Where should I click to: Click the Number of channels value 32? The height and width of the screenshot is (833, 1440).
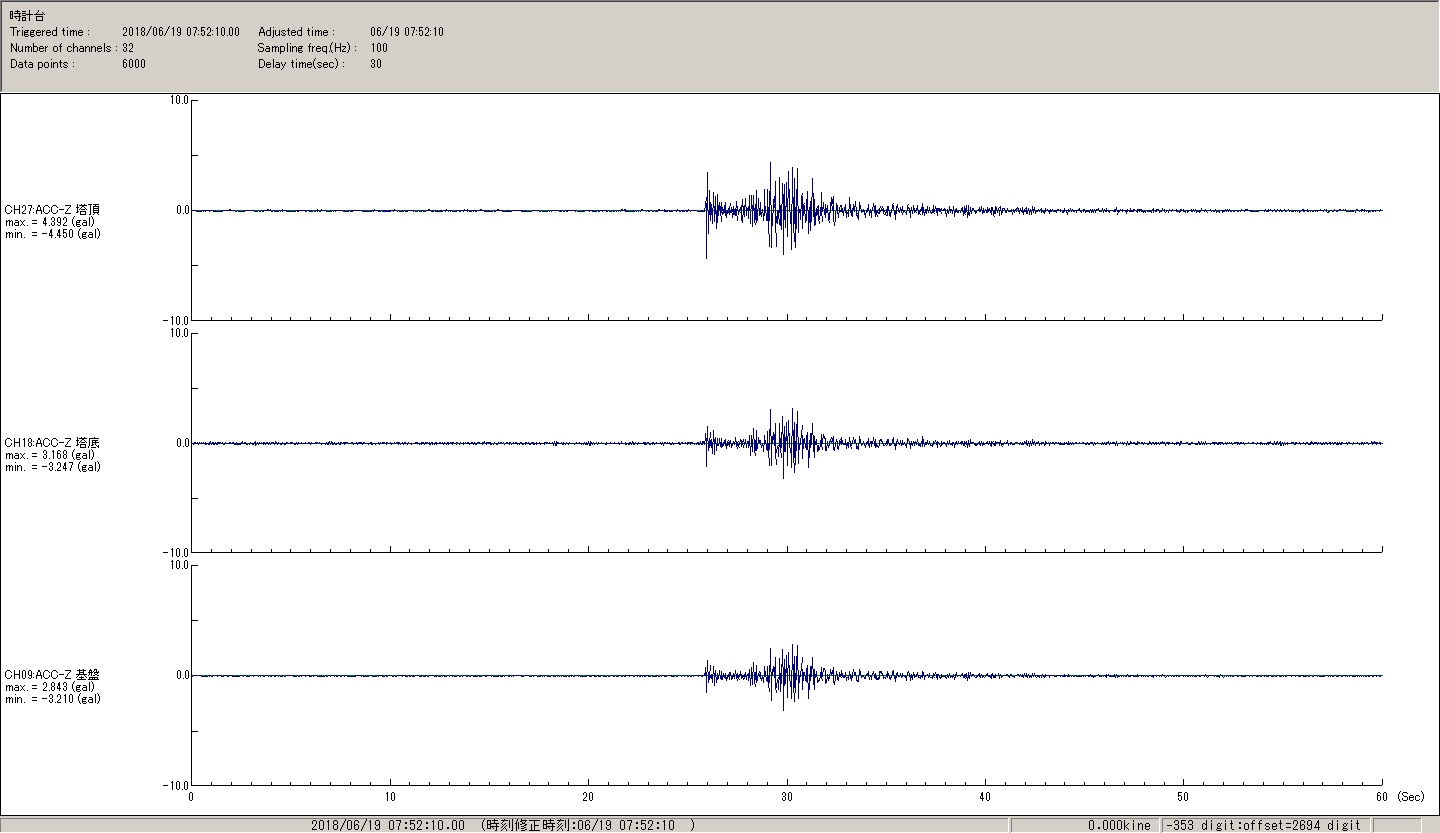tap(128, 48)
